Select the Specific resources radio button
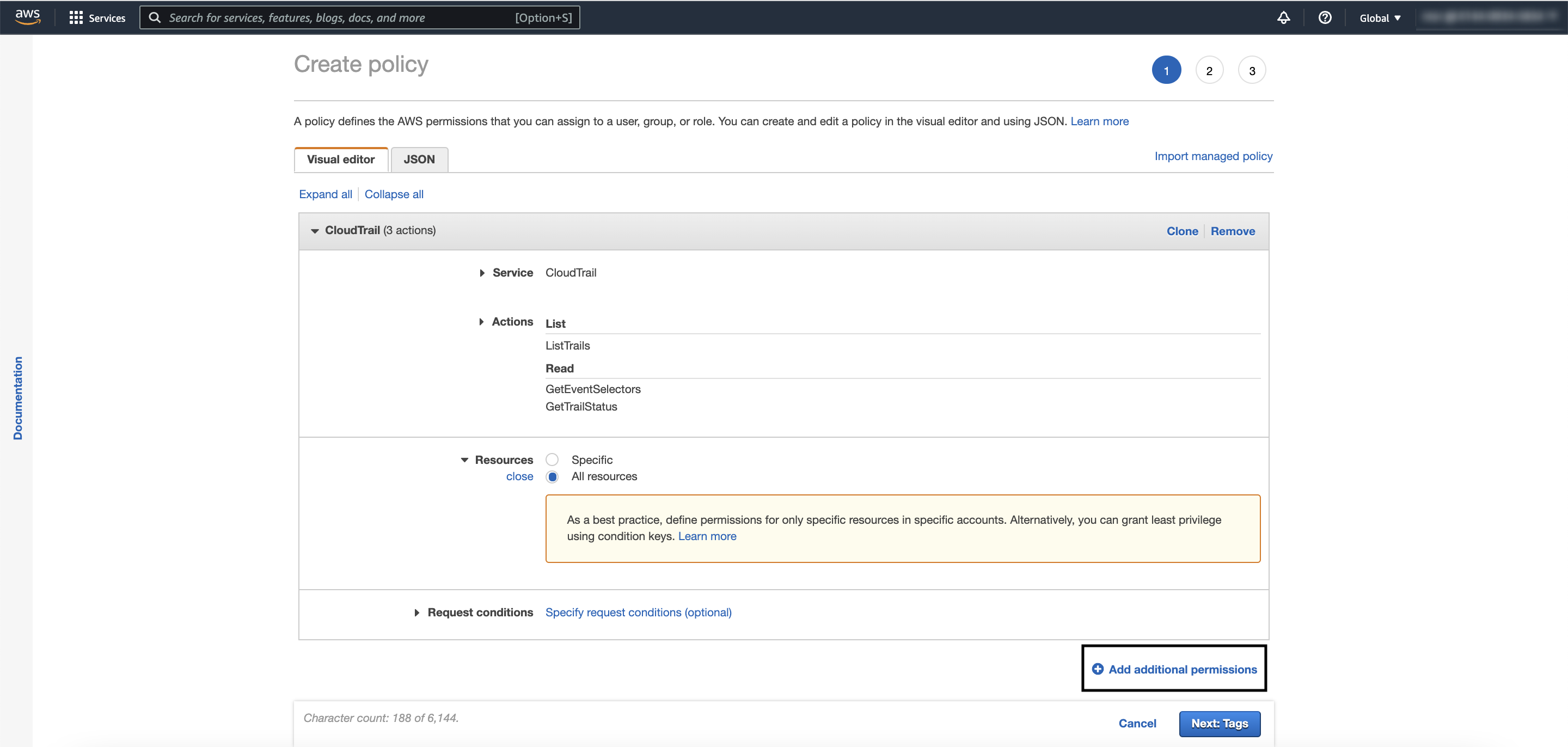This screenshot has height=747, width=1568. 552,460
